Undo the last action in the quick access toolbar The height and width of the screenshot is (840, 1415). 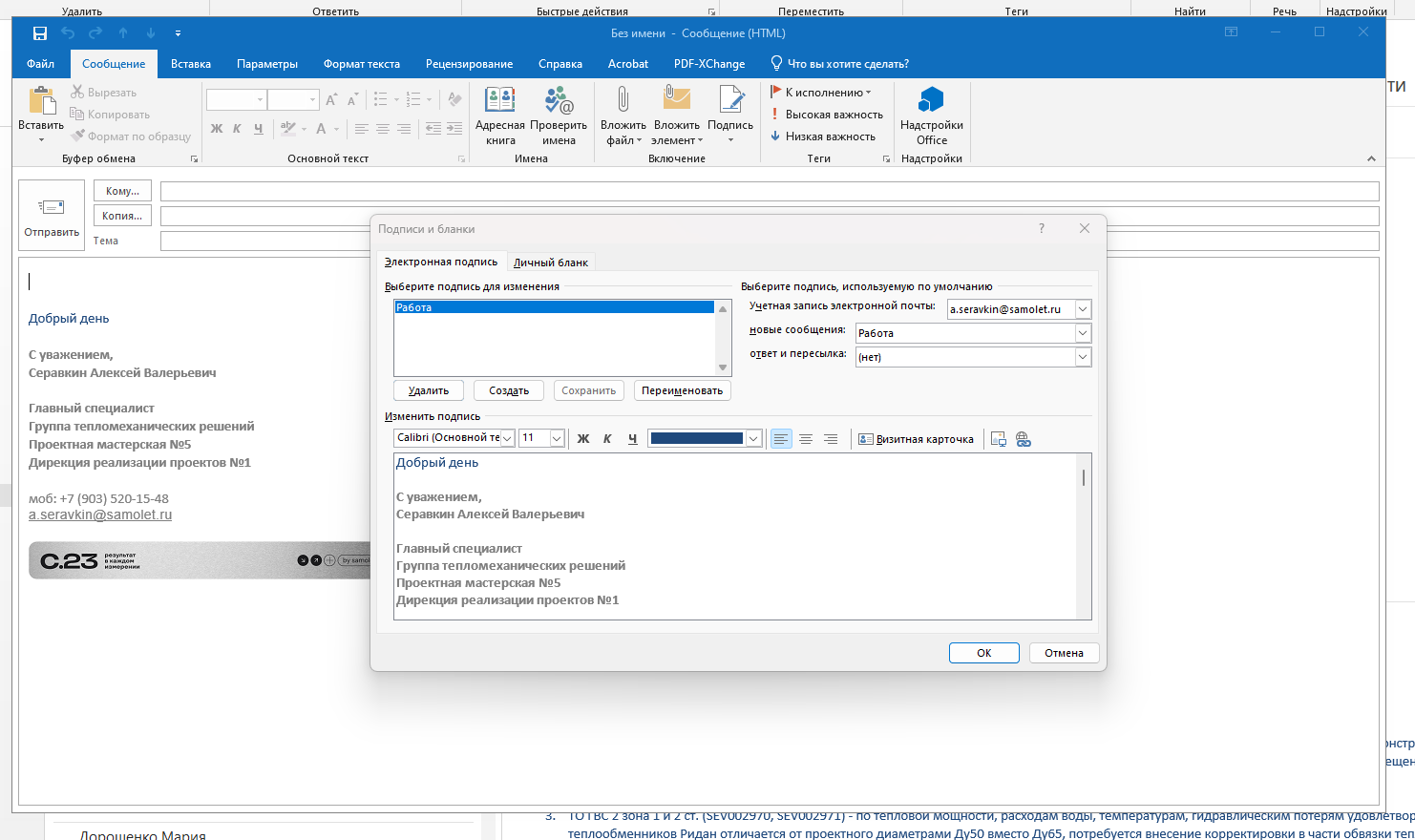(x=68, y=33)
